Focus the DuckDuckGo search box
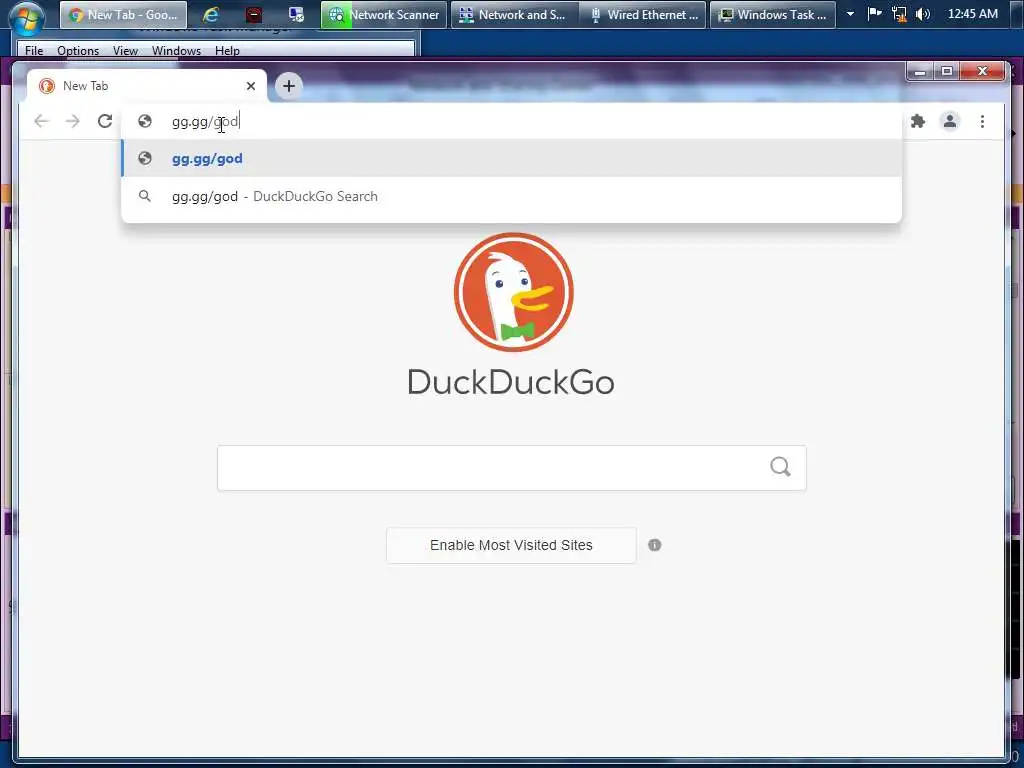 click(x=511, y=468)
